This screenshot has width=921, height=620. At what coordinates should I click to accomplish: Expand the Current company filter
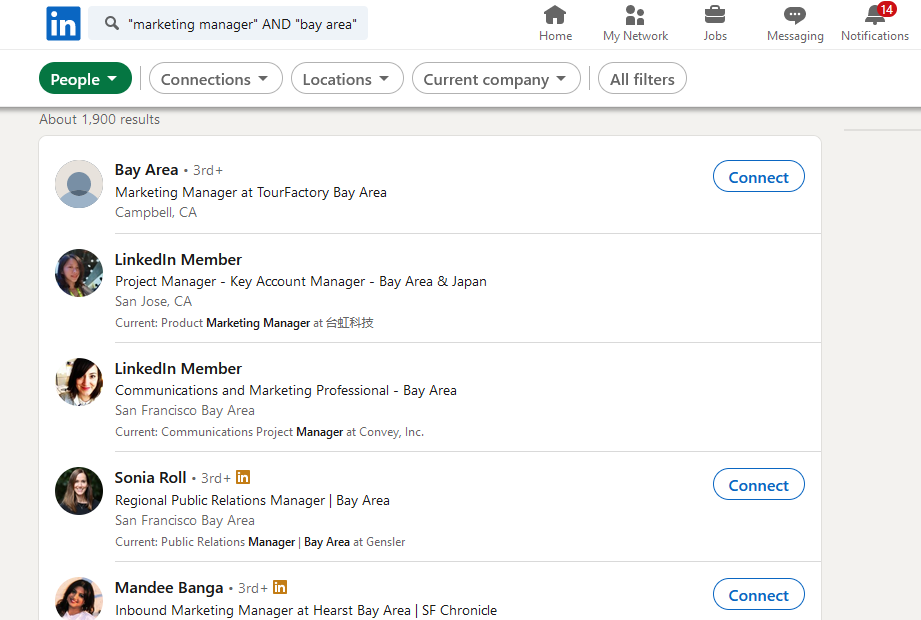[496, 79]
